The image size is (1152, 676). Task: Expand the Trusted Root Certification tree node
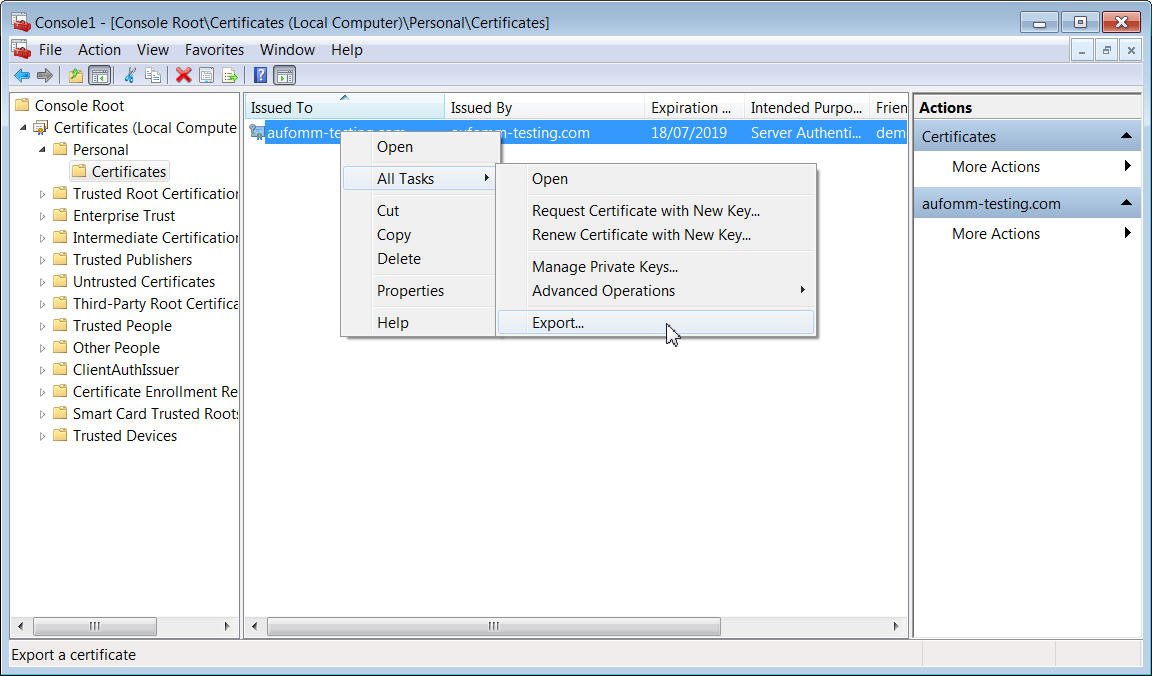[x=42, y=194]
